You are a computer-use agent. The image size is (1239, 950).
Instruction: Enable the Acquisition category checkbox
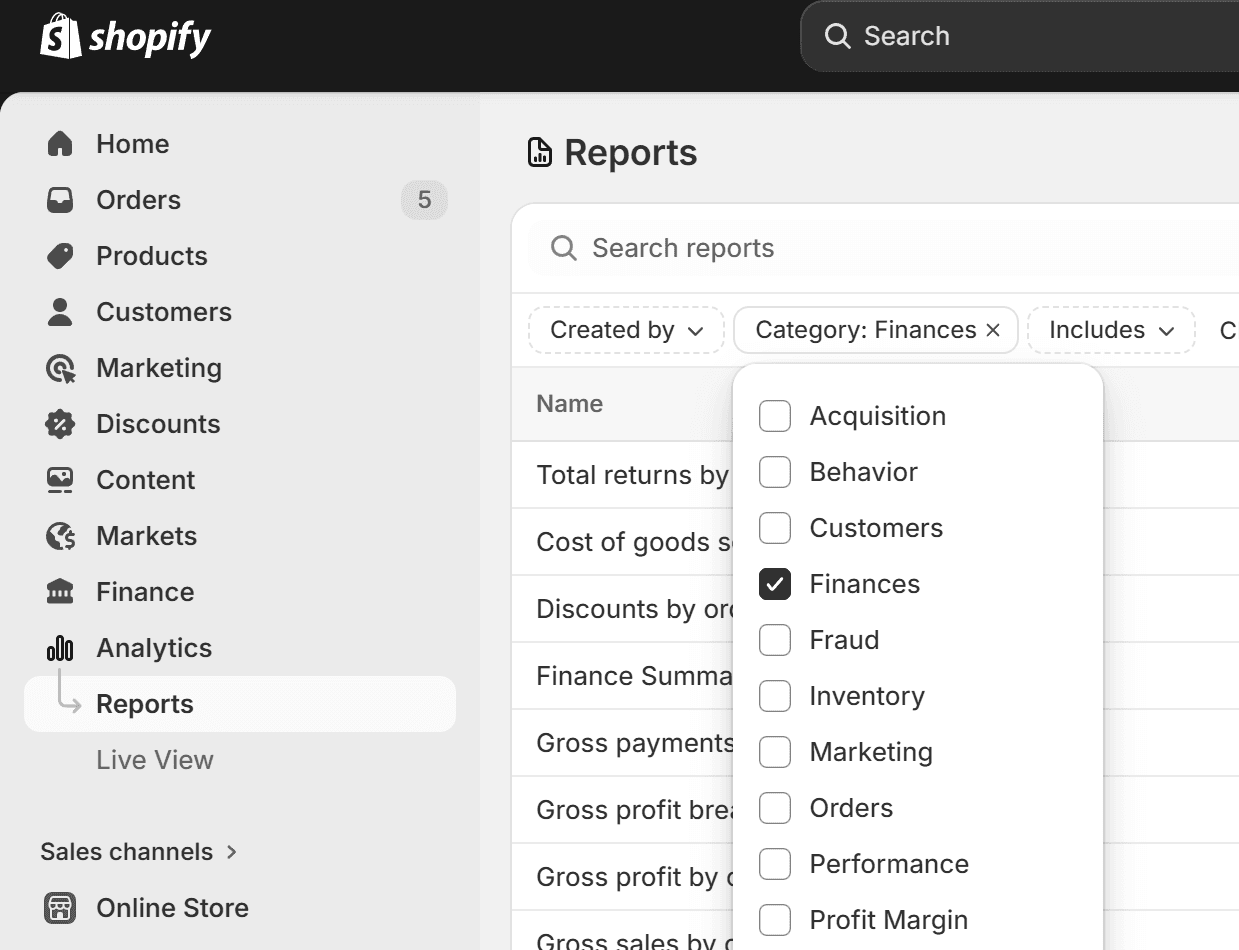(x=775, y=415)
